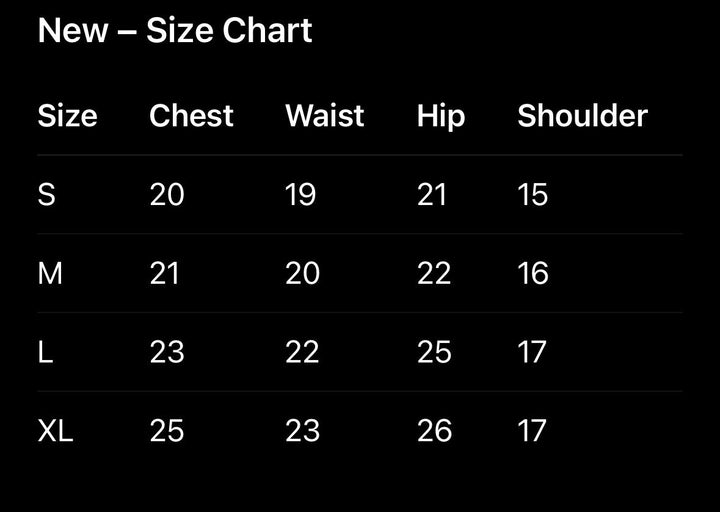Viewport: 720px width, 512px height.
Task: Click chest value 25 for size XL
Action: (167, 431)
